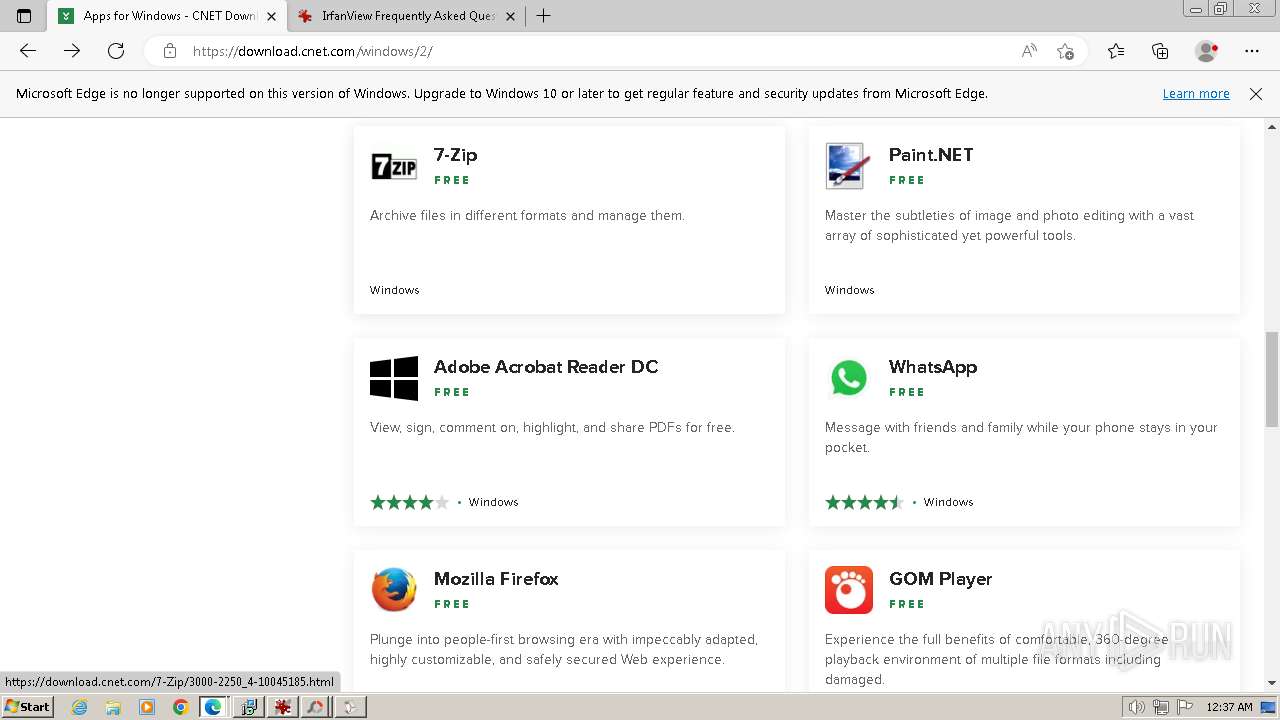This screenshot has width=1280, height=720.
Task: Reload the page with refresh icon
Action: pos(116,51)
